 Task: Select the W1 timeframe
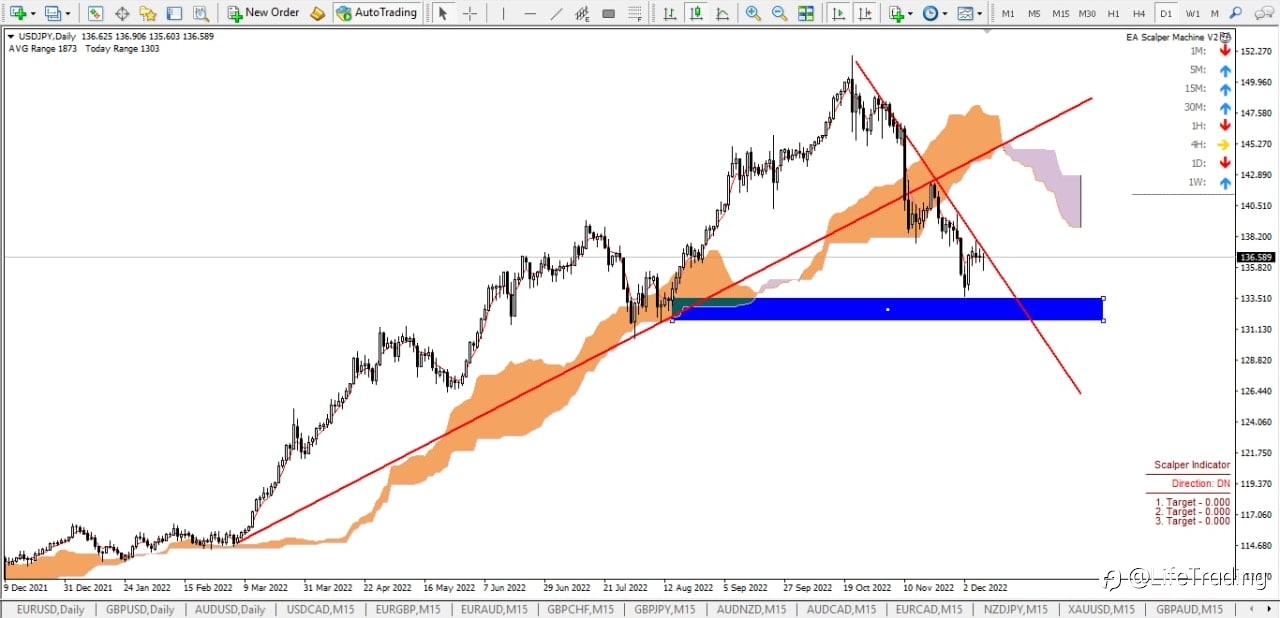1192,14
